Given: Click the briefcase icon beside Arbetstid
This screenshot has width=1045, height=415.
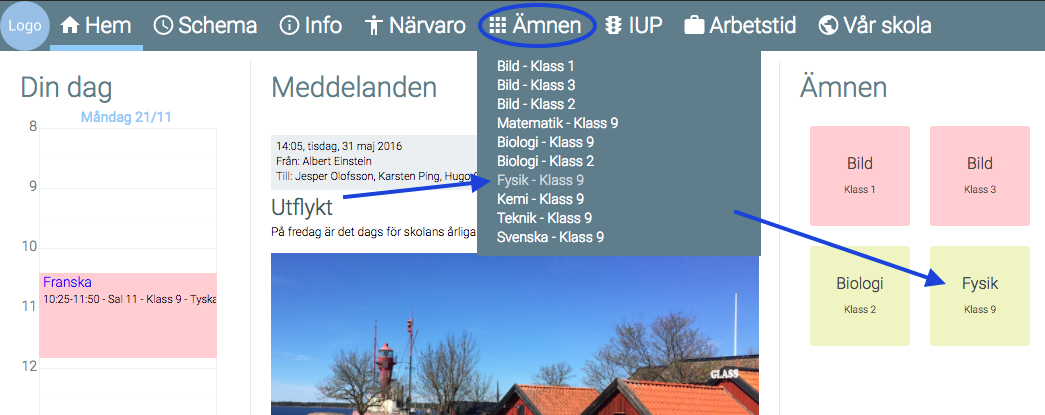Looking at the screenshot, I should click(694, 26).
